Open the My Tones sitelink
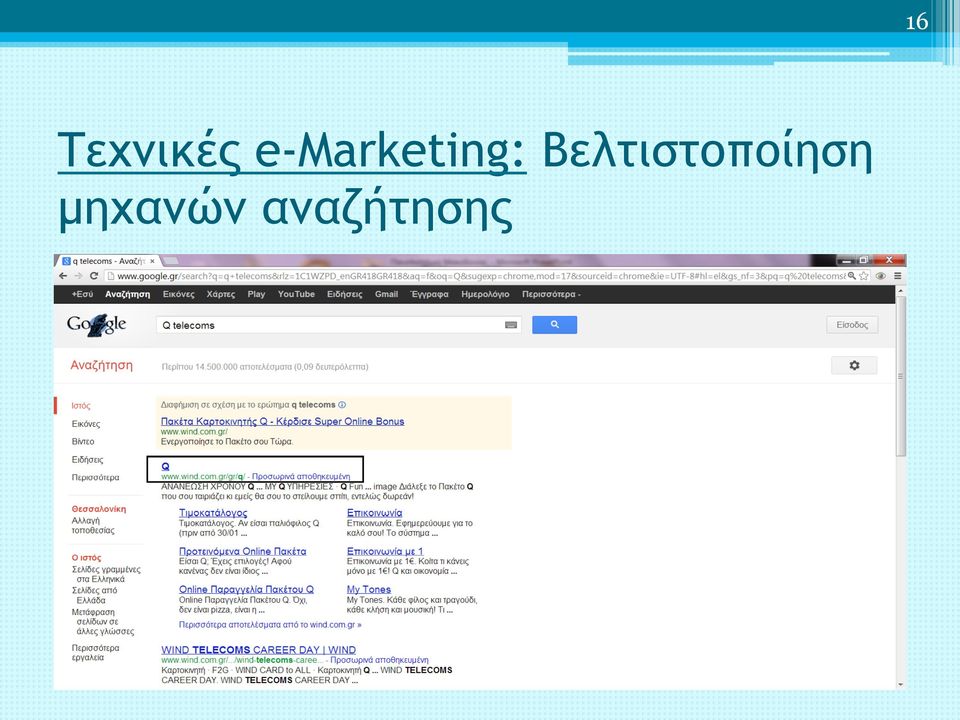 click(369, 589)
